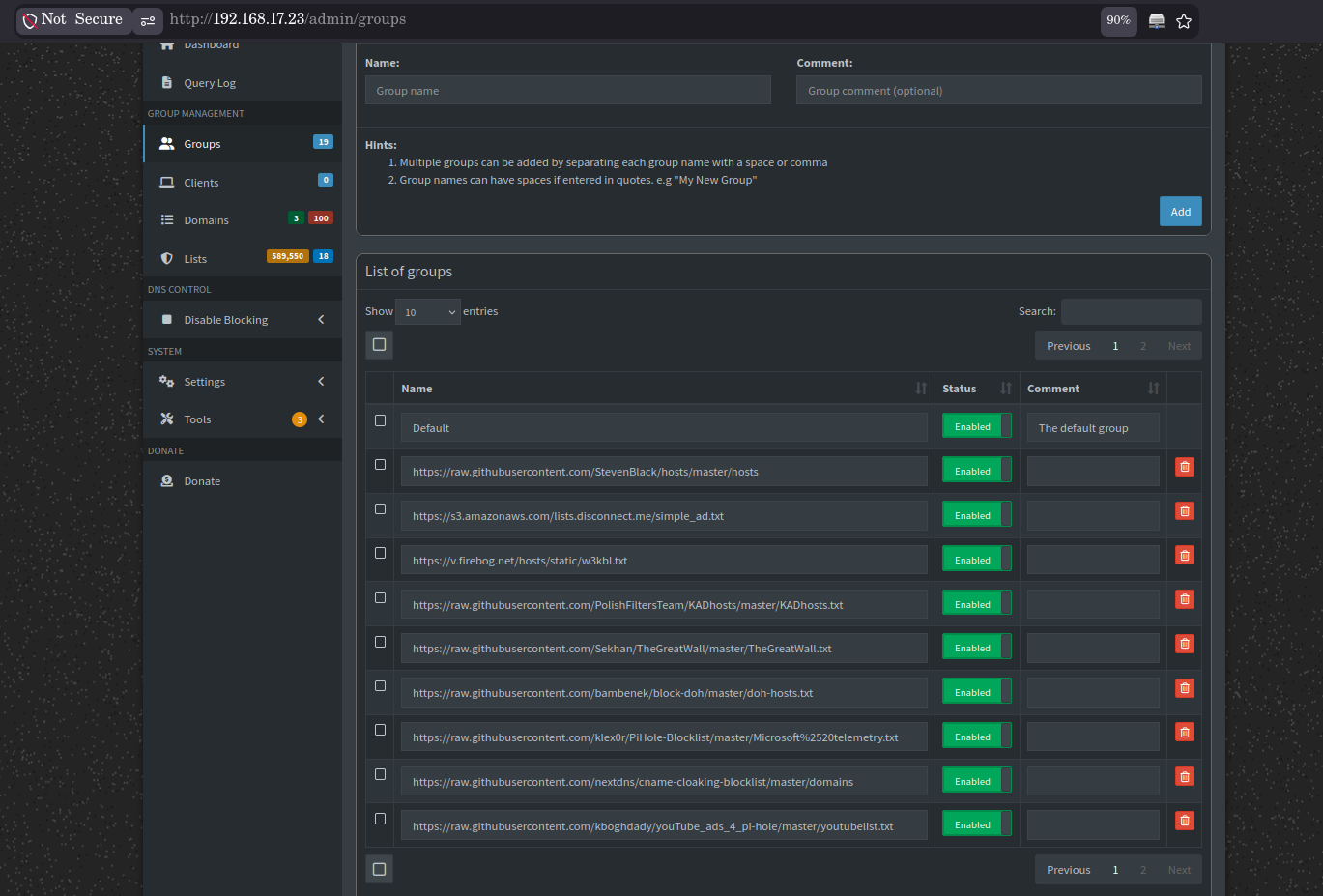Open the site permissions icon in address bar
Screen dimensions: 1323x896
[148, 20]
